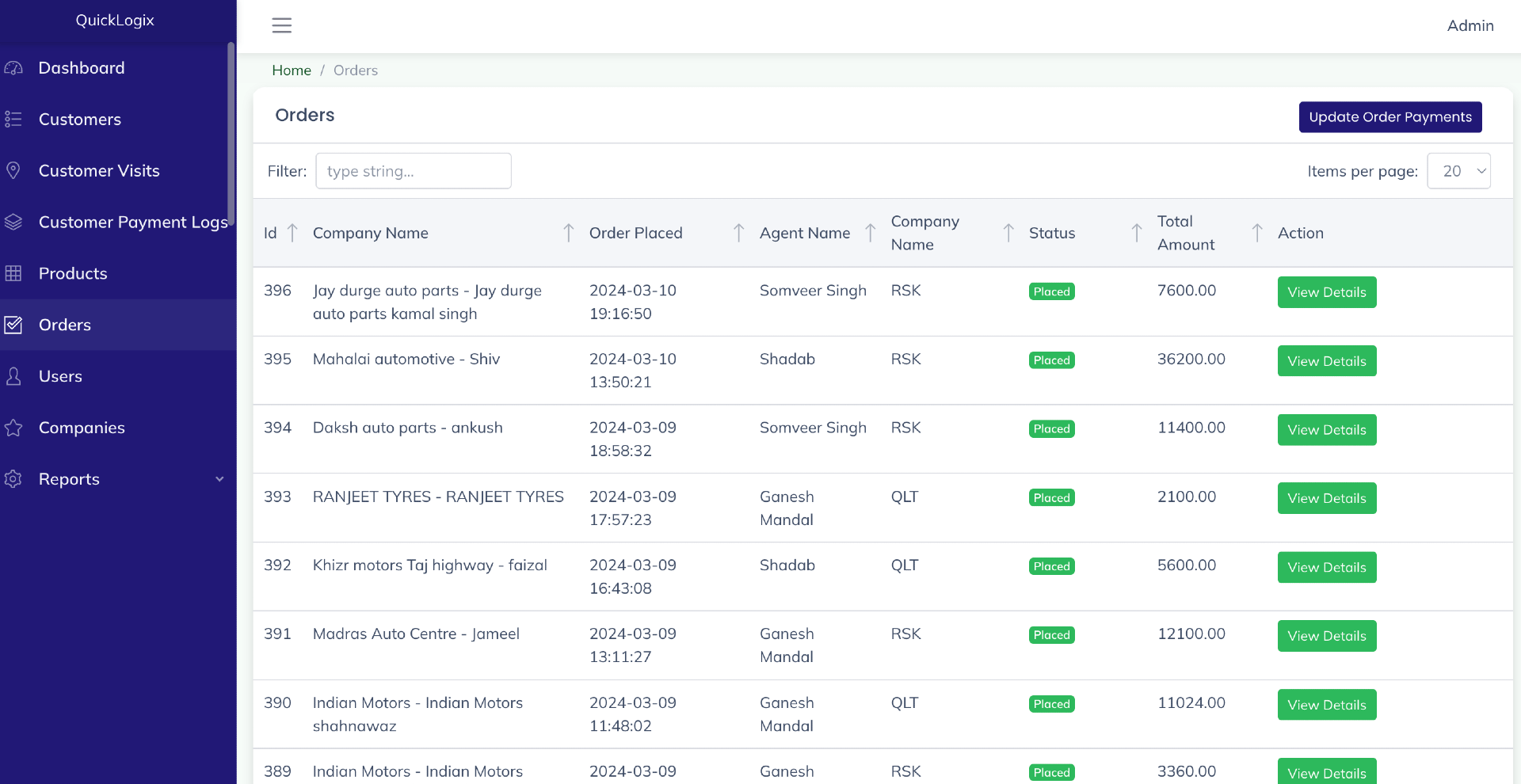Focus the Filter text input field
Image resolution: width=1521 pixels, height=784 pixels.
point(413,171)
